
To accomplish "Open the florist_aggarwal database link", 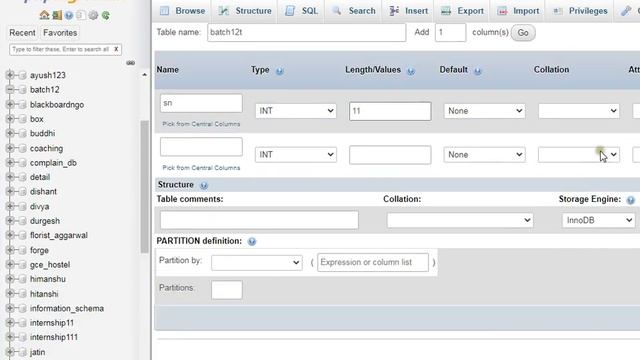I will 59,236.
